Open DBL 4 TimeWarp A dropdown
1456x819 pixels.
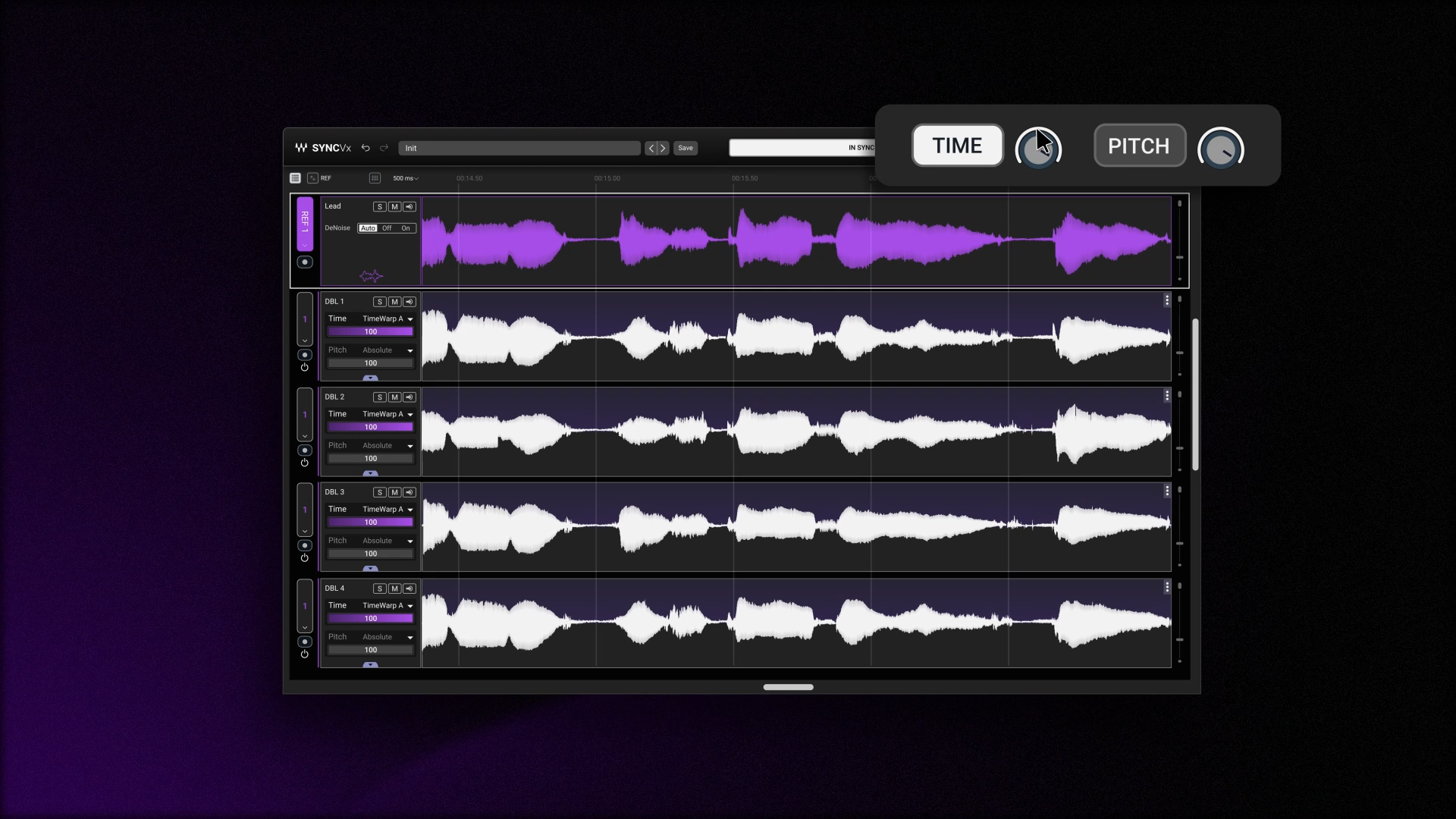click(388, 606)
